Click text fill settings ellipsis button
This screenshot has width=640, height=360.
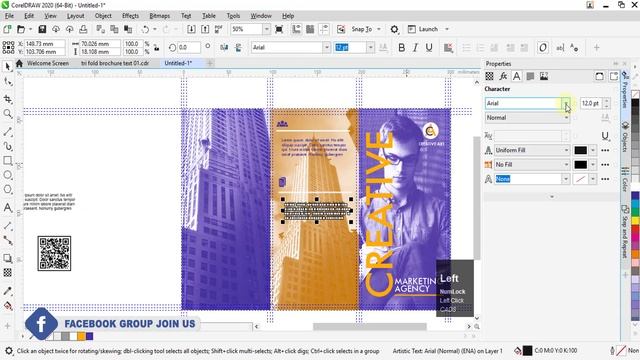(x=605, y=150)
